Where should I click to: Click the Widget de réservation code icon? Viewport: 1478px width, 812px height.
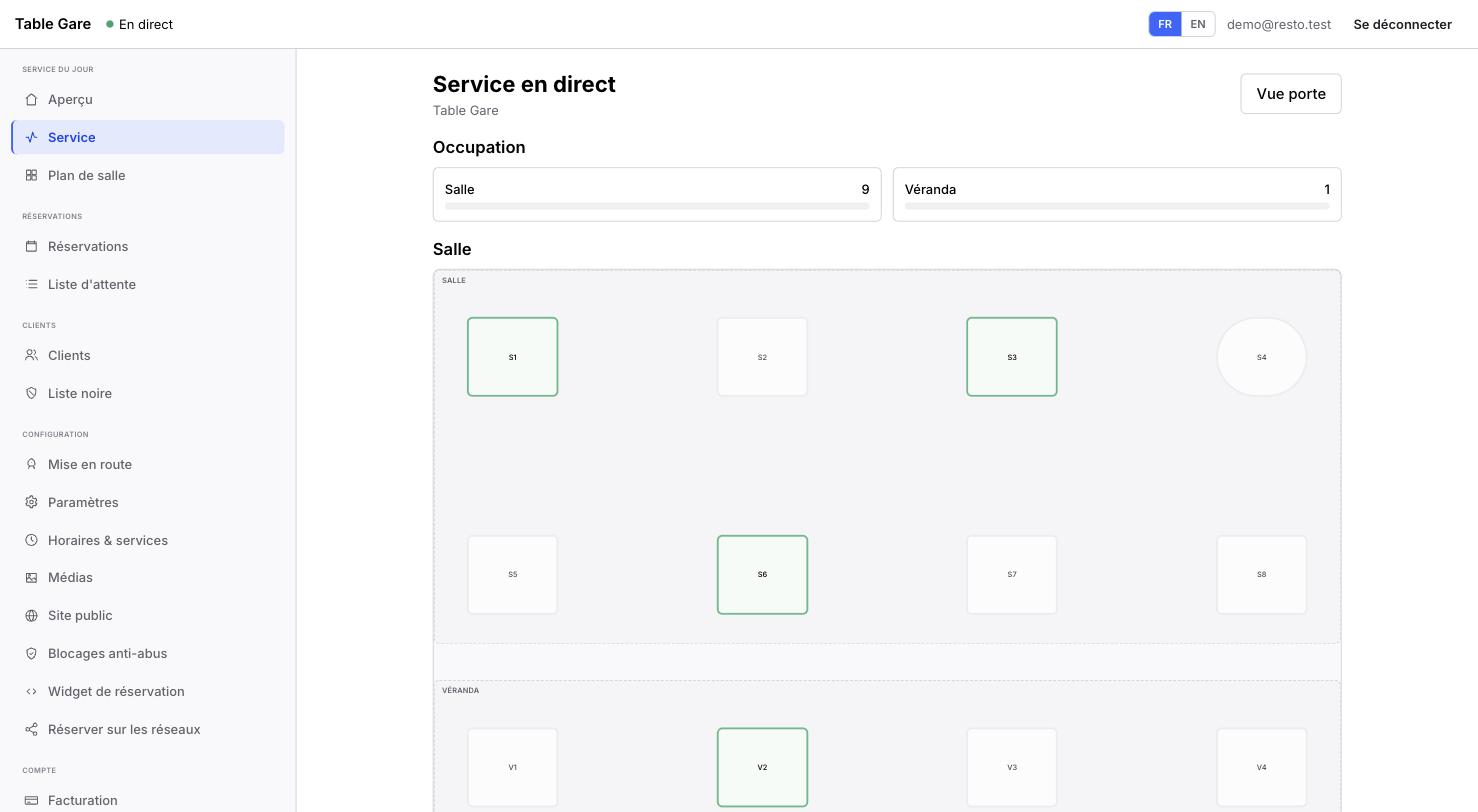(x=31, y=691)
